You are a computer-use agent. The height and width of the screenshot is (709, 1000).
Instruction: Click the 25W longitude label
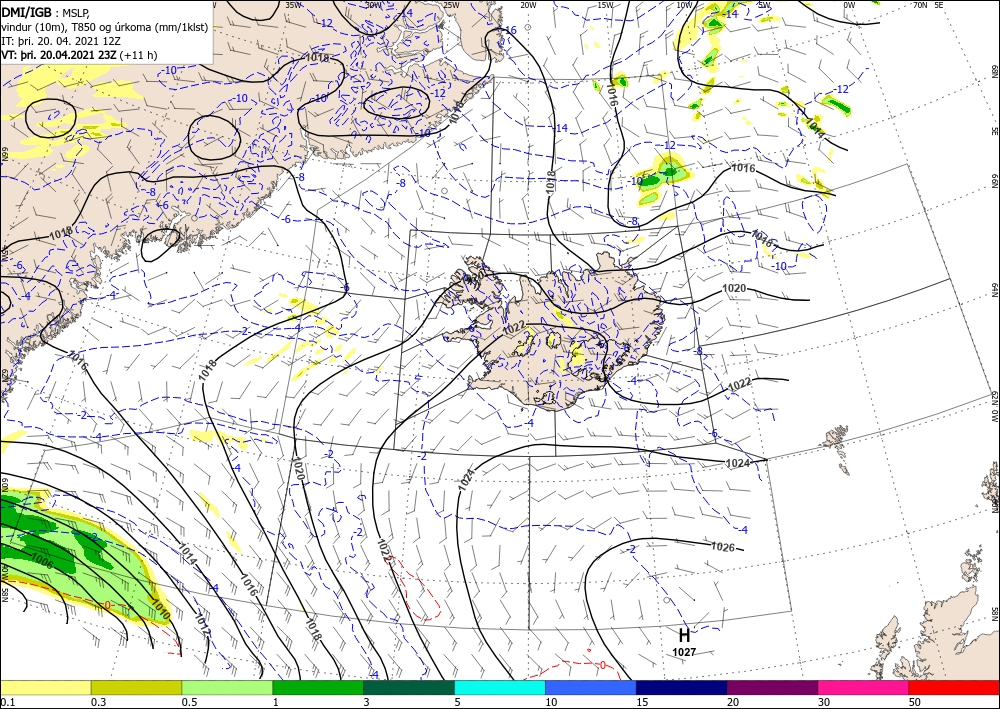click(451, 5)
